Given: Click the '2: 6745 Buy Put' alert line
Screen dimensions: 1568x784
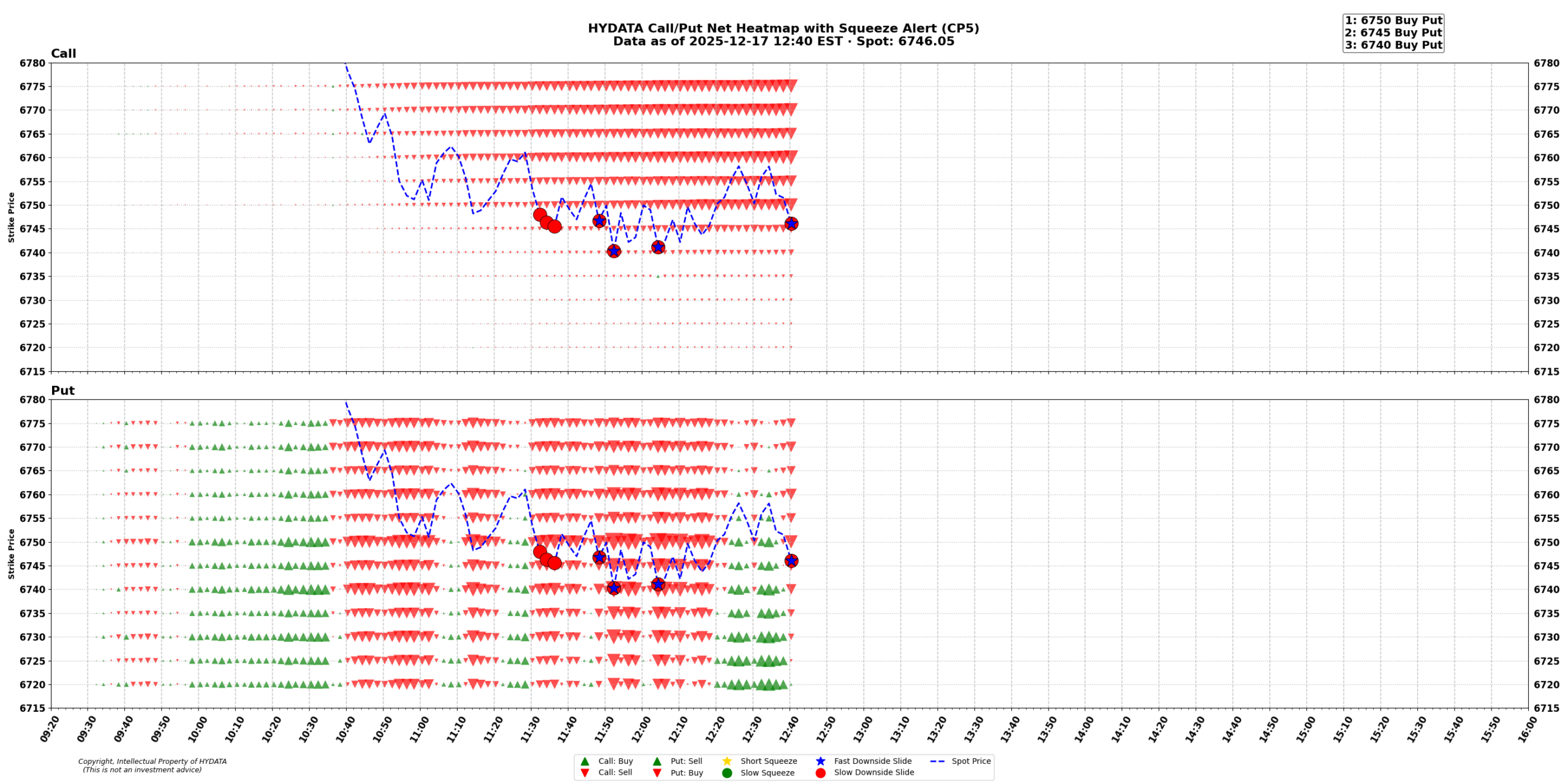Looking at the screenshot, I should pyautogui.click(x=1393, y=32).
